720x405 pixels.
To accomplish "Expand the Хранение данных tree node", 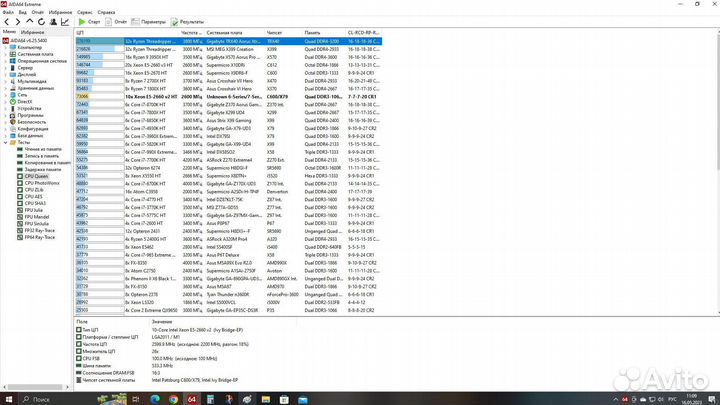I will click(x=6, y=88).
